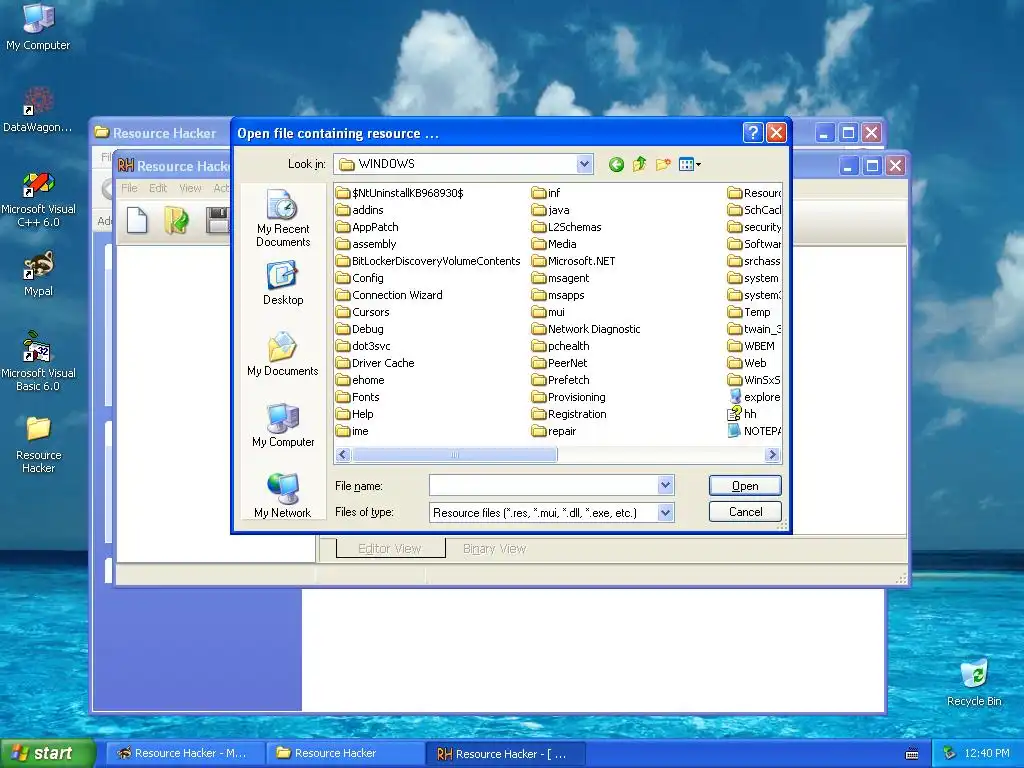The width and height of the screenshot is (1024, 768).
Task: Expand the File name dropdown arrow
Action: click(x=665, y=485)
